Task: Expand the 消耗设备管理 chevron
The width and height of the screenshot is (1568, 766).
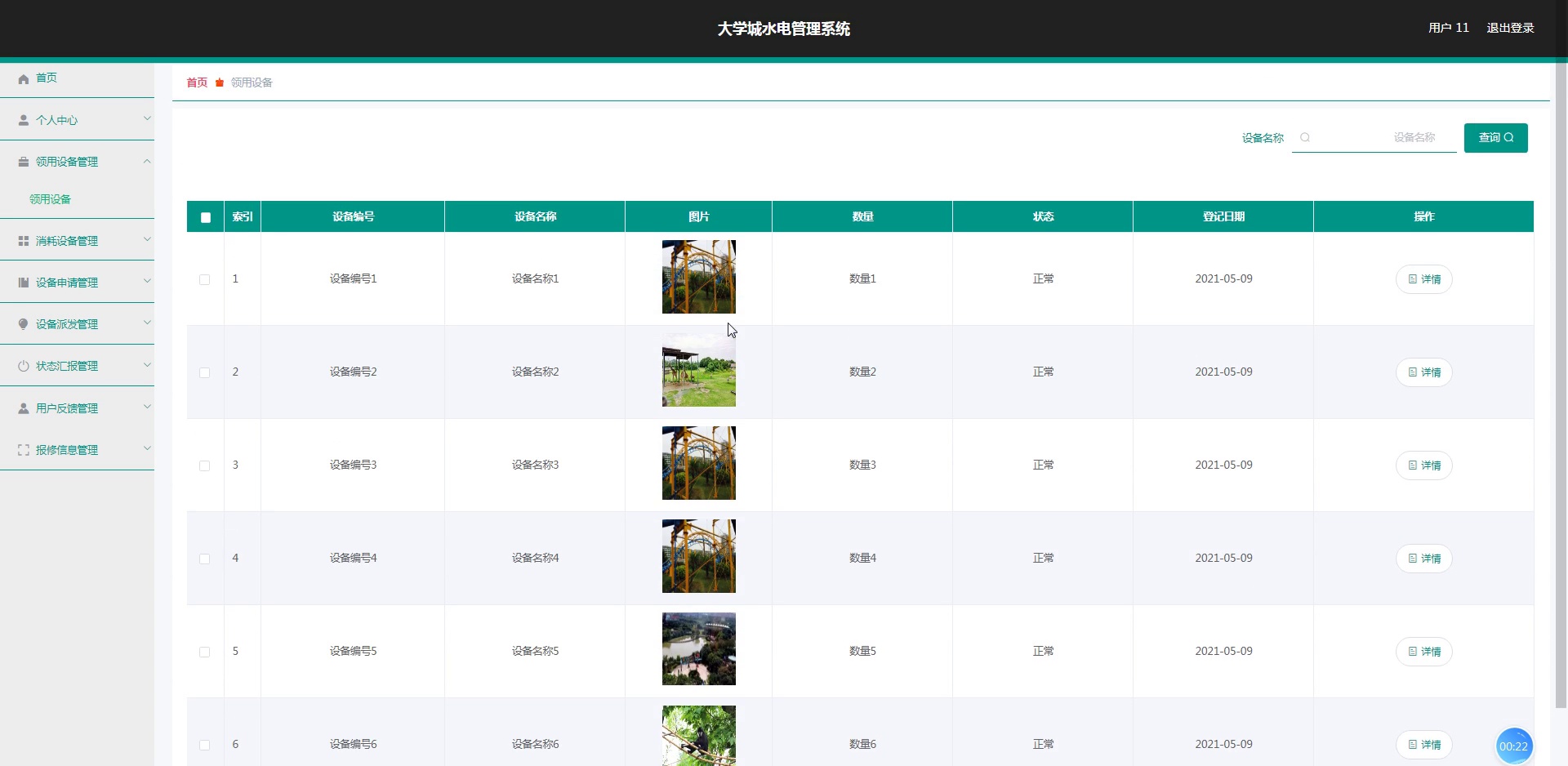Action: tap(147, 239)
